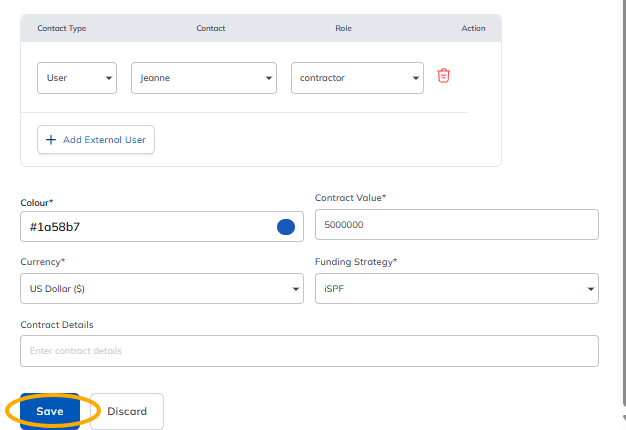Click the plus icon for external user
Image resolution: width=626 pixels, height=430 pixels.
tap(51, 140)
